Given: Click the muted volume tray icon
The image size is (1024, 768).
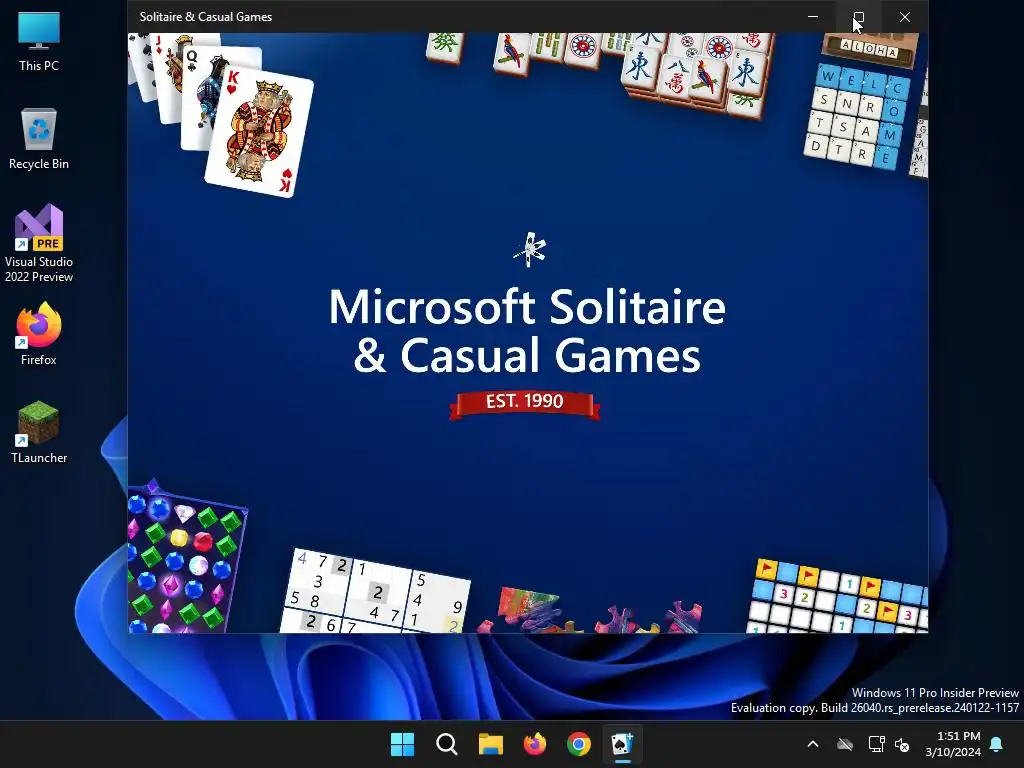Looking at the screenshot, I should pos(903,744).
